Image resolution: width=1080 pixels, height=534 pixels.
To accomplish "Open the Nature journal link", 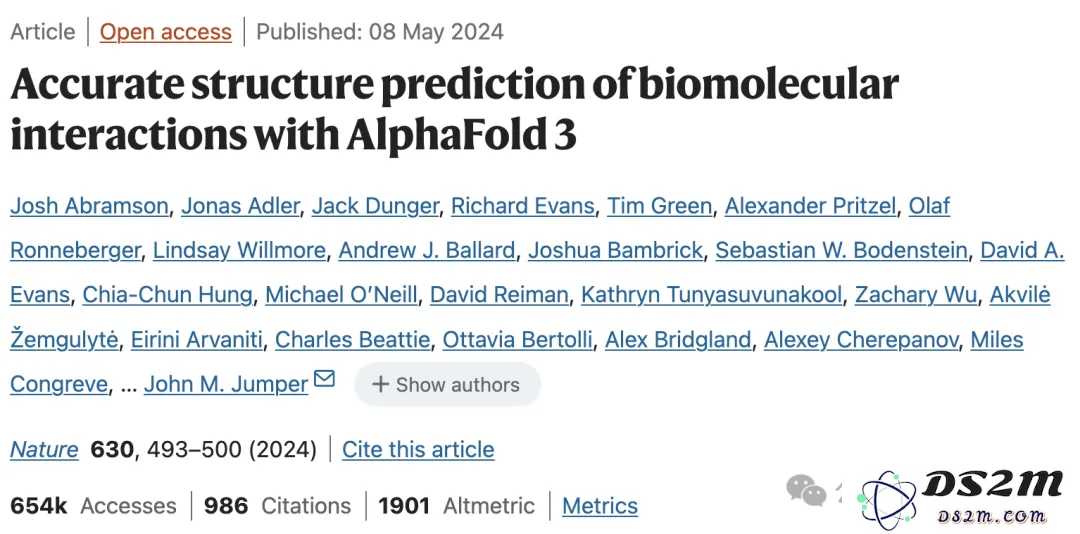I will 44,449.
